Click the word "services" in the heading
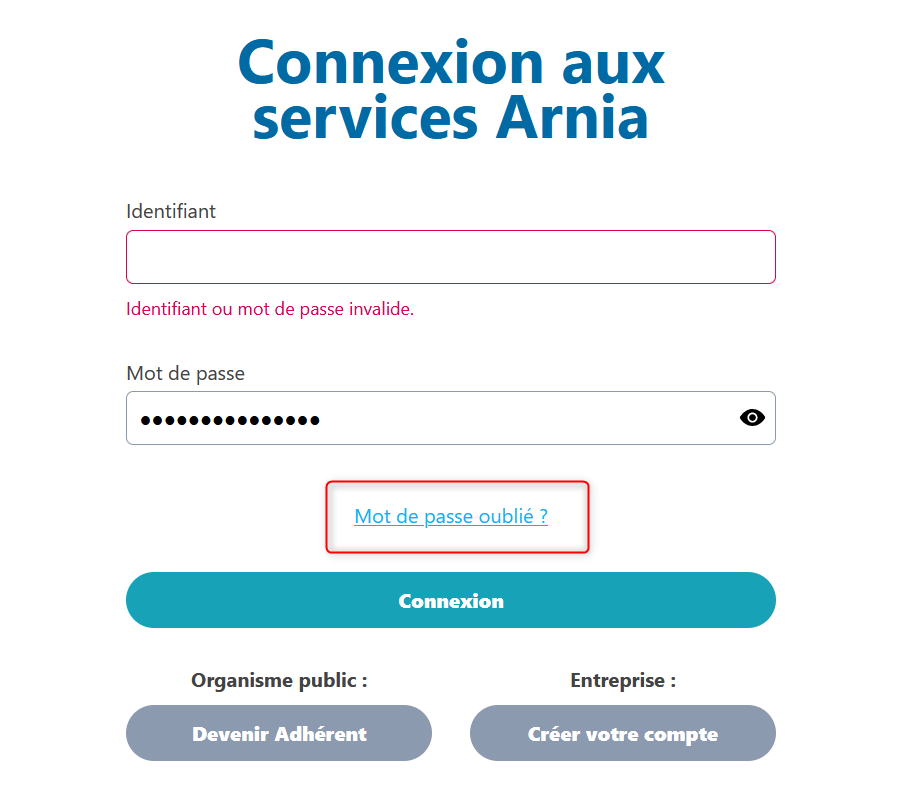 click(x=365, y=117)
